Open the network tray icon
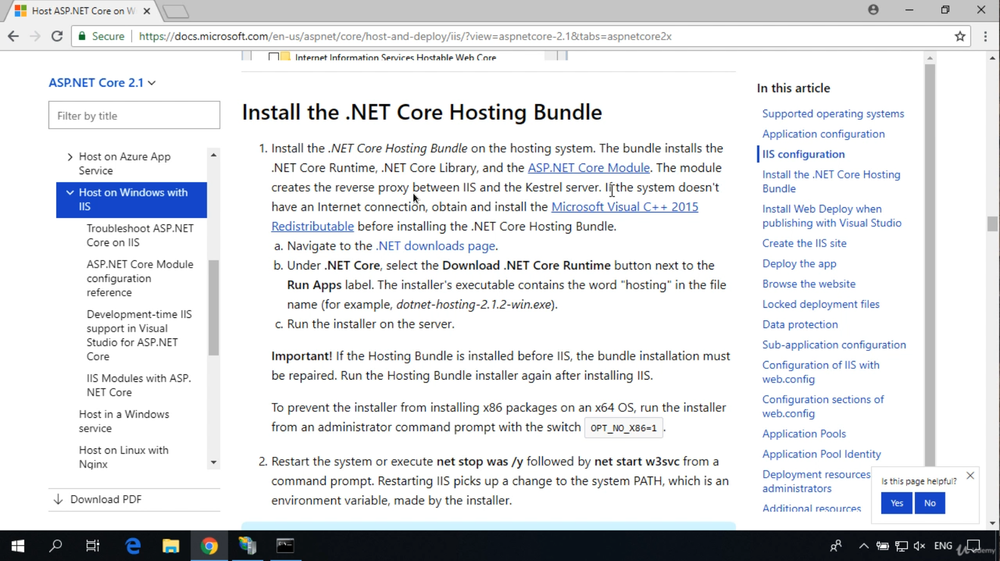The width and height of the screenshot is (1000, 561). coord(901,546)
